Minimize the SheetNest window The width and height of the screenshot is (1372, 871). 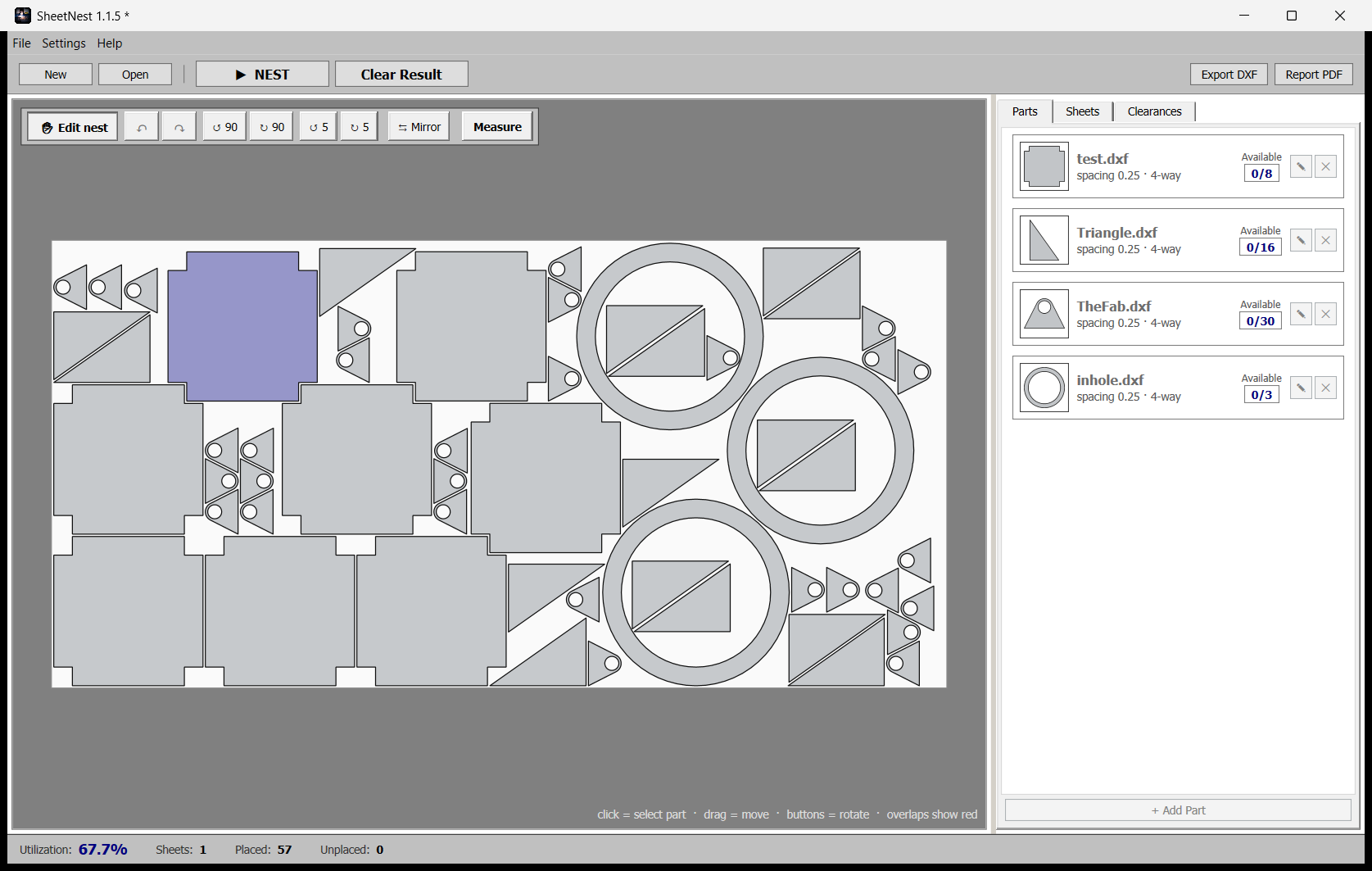tap(1244, 16)
